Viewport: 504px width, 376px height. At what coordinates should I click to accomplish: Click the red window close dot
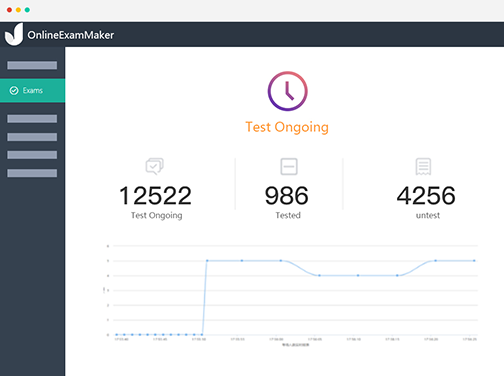pos(9,10)
